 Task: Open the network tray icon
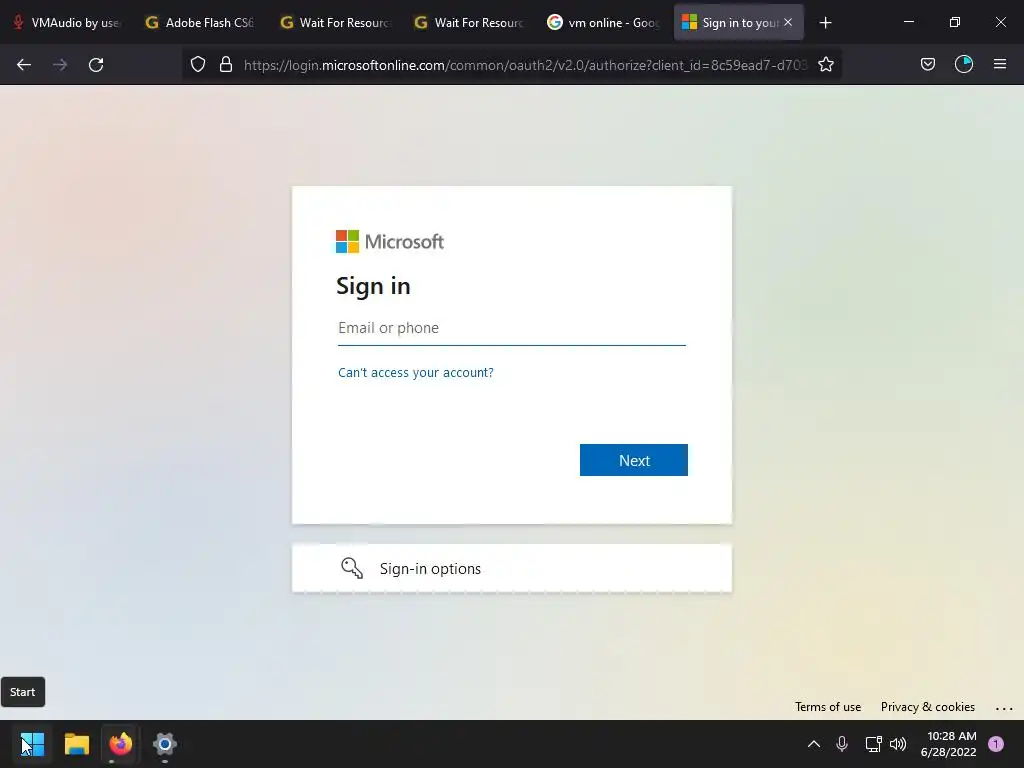[873, 744]
